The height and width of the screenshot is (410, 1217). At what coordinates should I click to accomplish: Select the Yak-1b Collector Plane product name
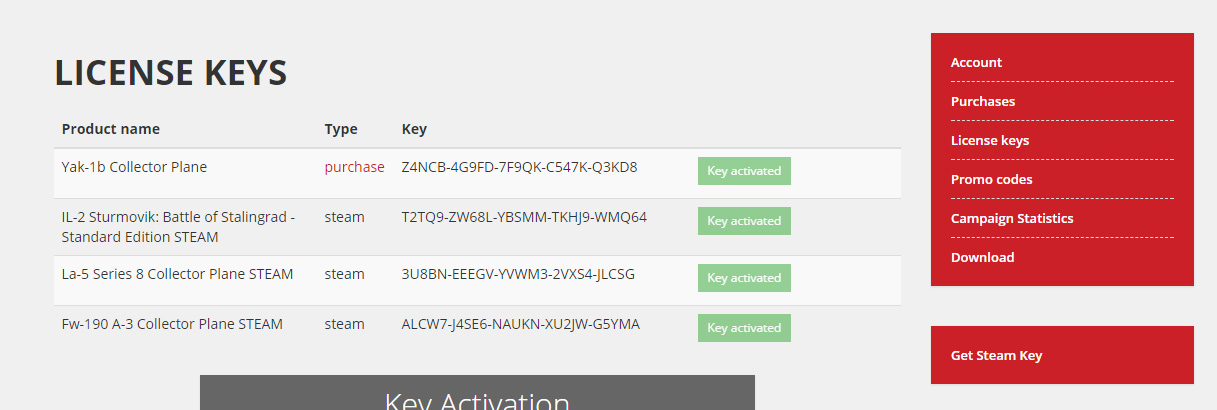point(134,167)
